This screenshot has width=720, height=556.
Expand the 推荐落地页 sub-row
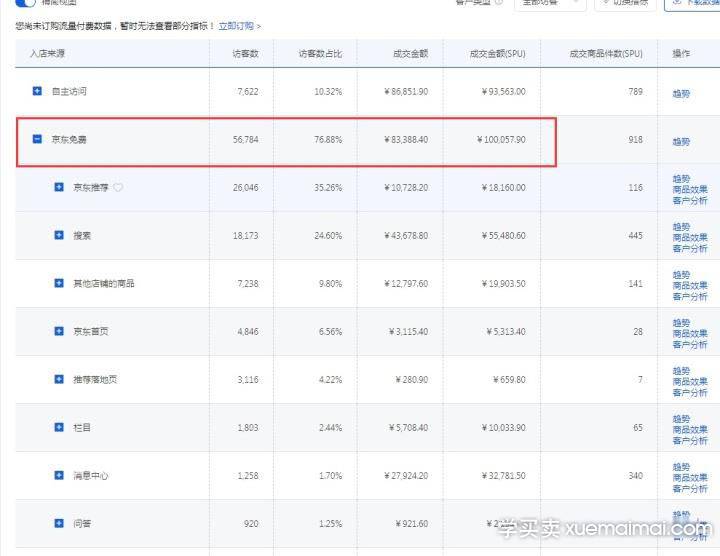(59, 379)
